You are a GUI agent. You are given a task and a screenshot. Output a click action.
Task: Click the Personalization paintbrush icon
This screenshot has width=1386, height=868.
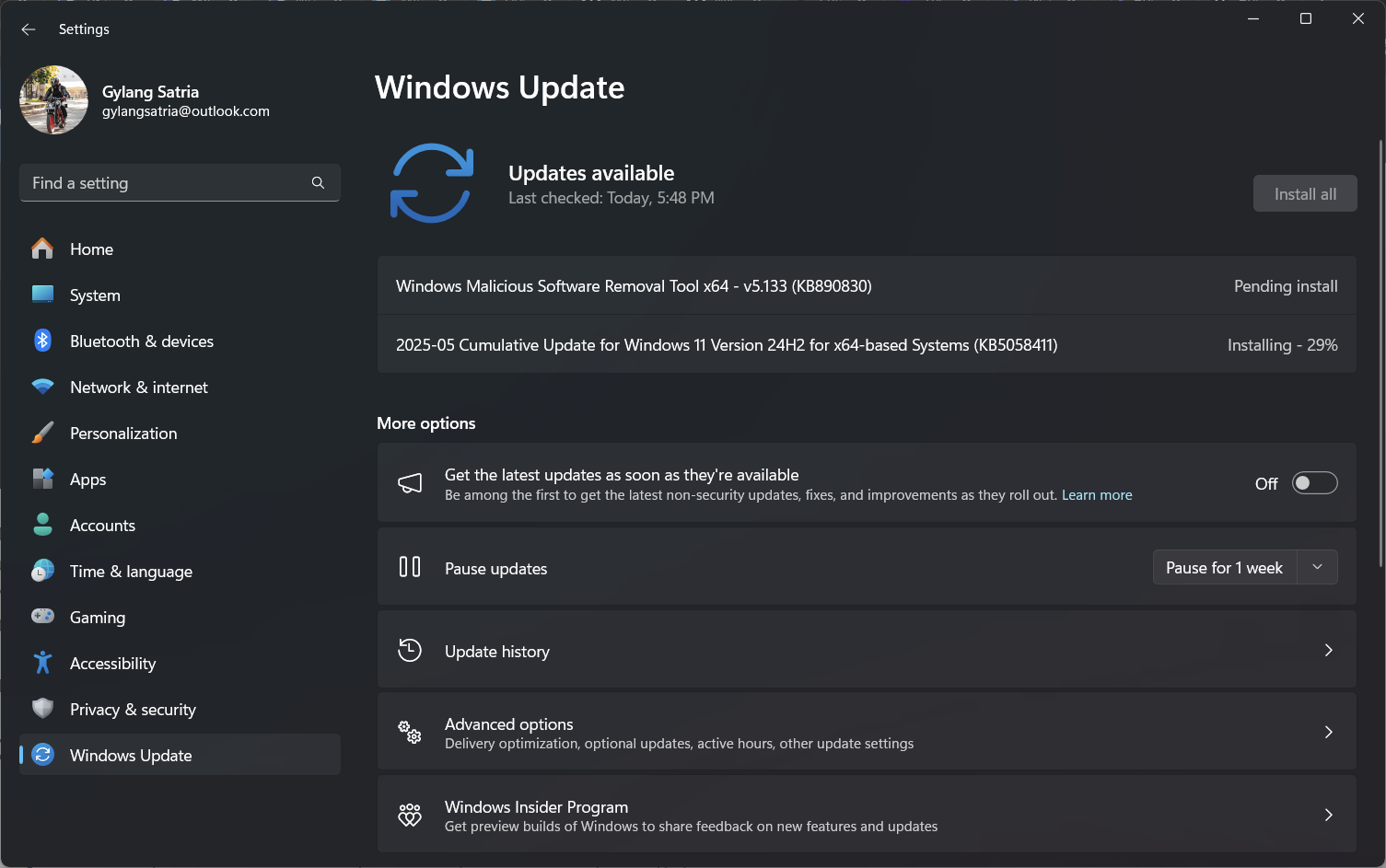click(x=42, y=433)
